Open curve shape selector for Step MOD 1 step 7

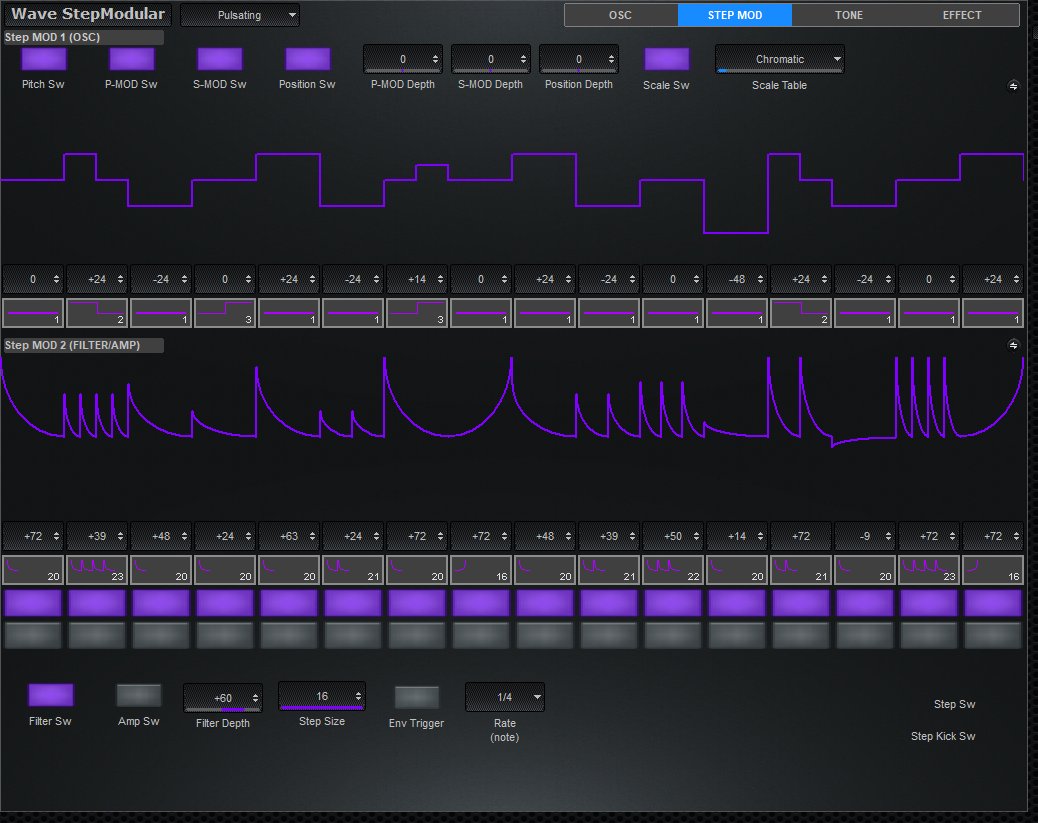[x=417, y=313]
